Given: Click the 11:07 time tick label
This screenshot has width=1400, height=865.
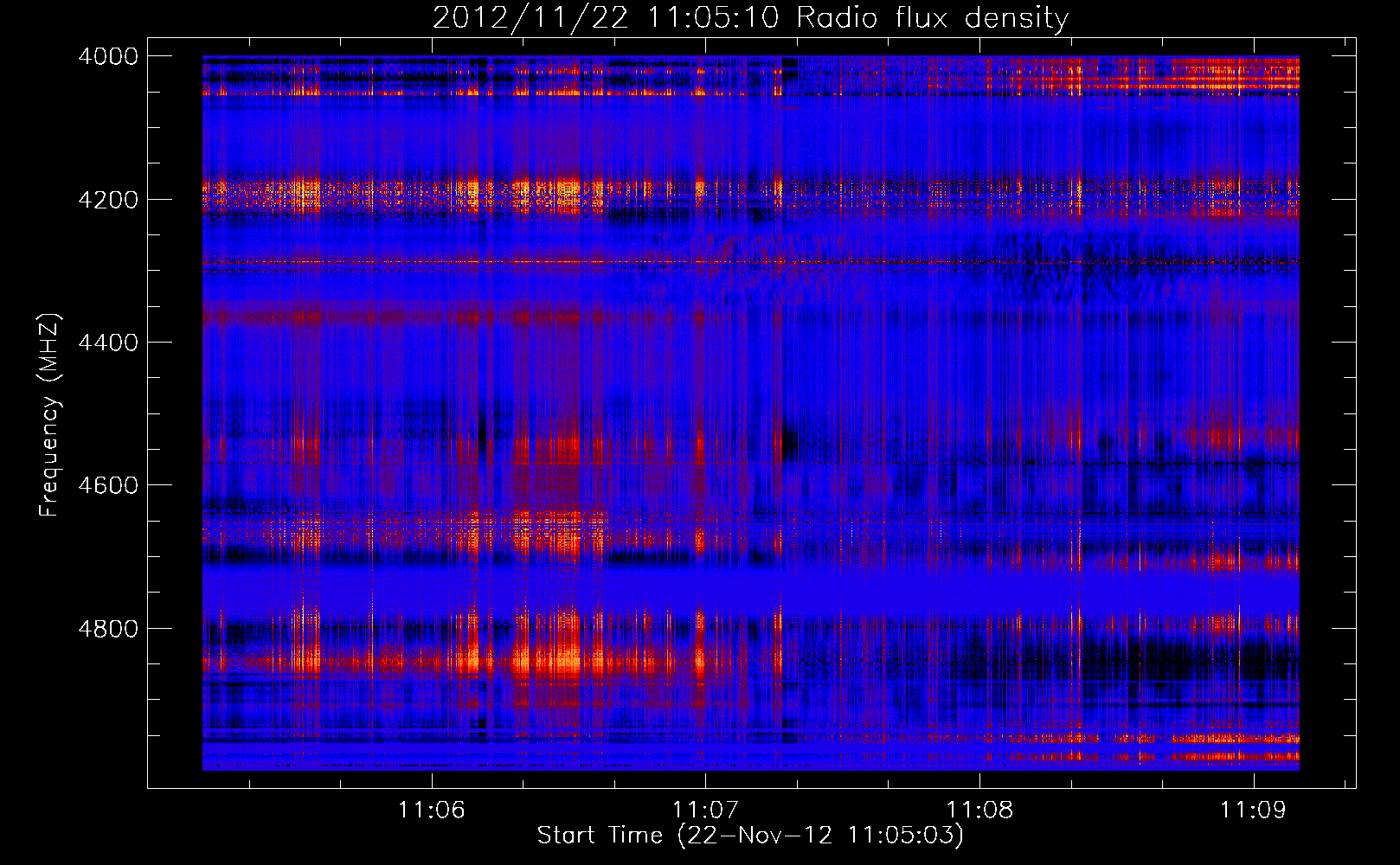Looking at the screenshot, I should (705, 810).
